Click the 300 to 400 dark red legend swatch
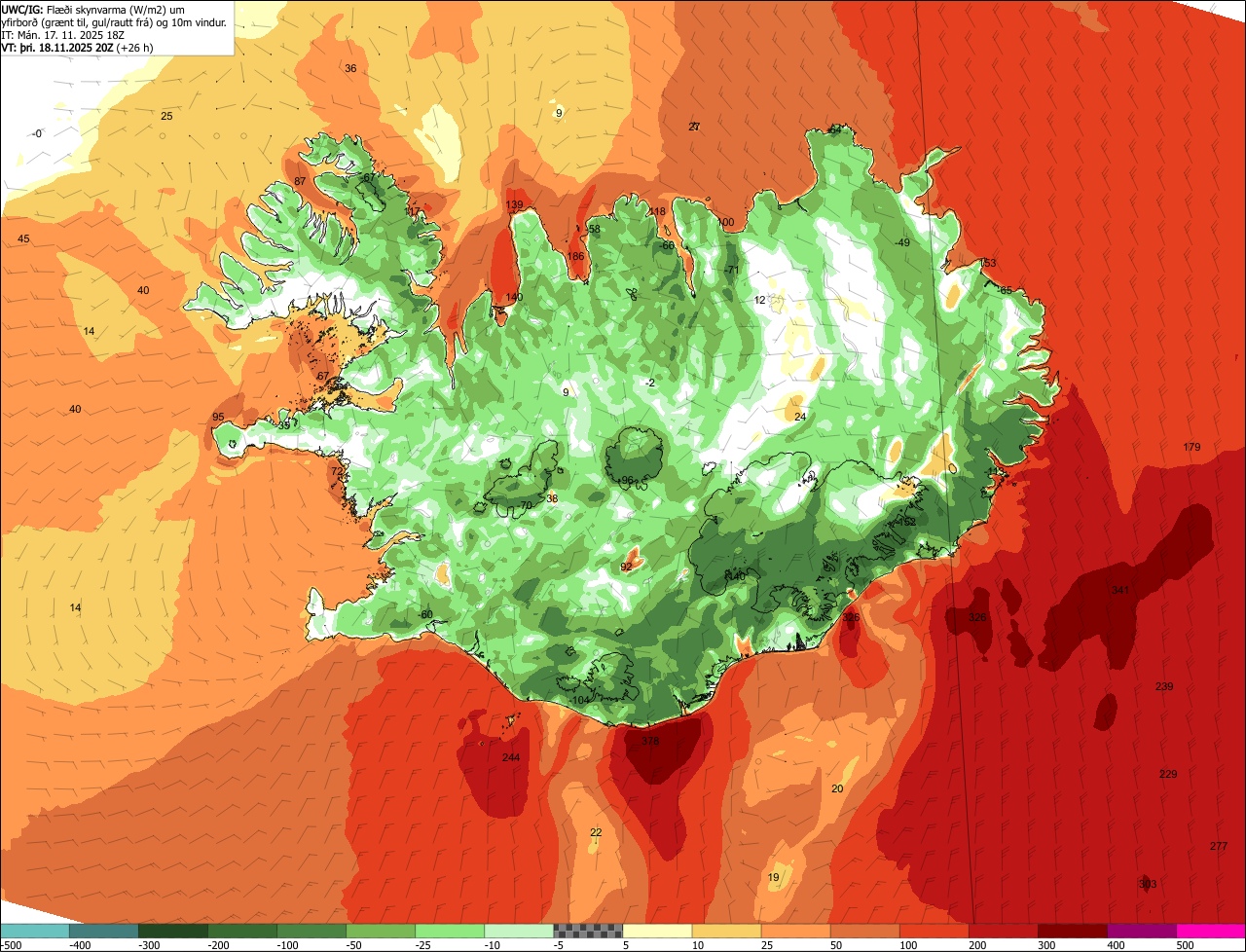This screenshot has width=1246, height=952. [x=1071, y=931]
